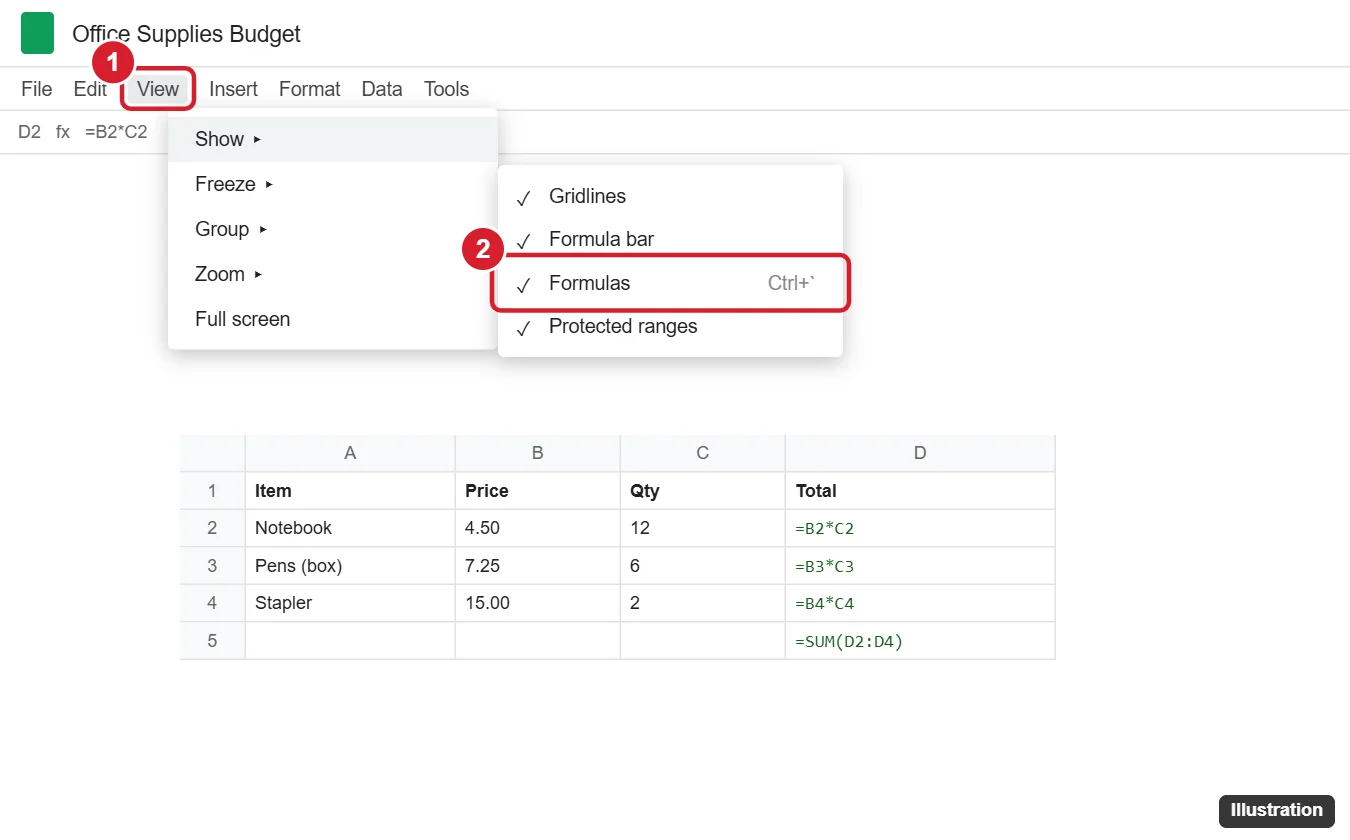Toggle the Formula bar option

670,239
